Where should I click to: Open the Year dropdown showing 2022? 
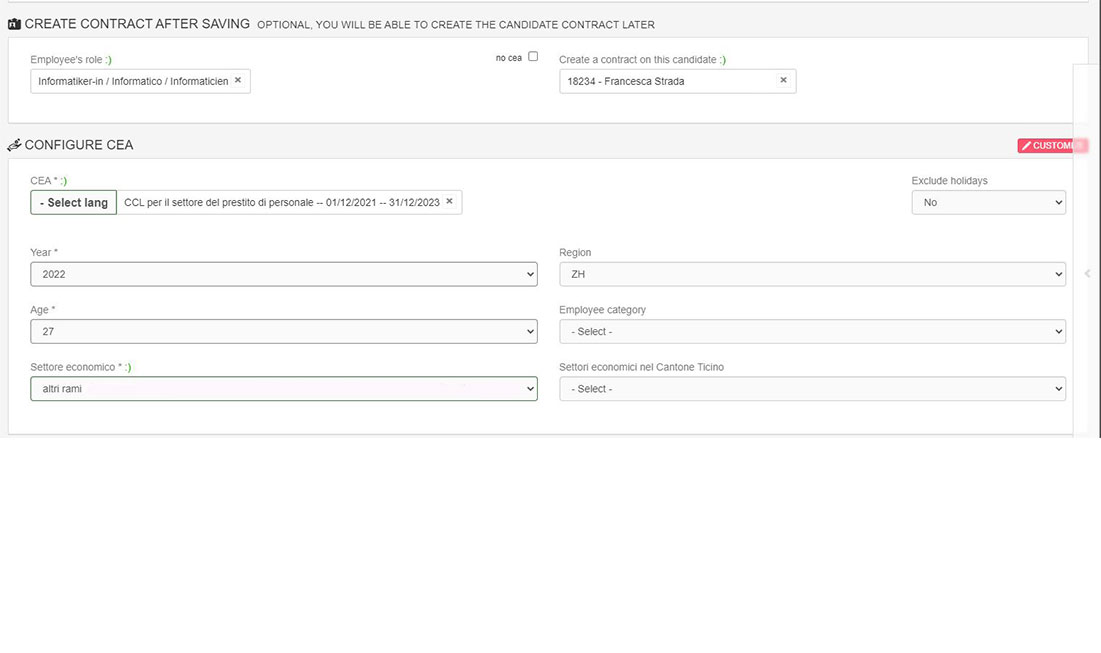point(284,274)
